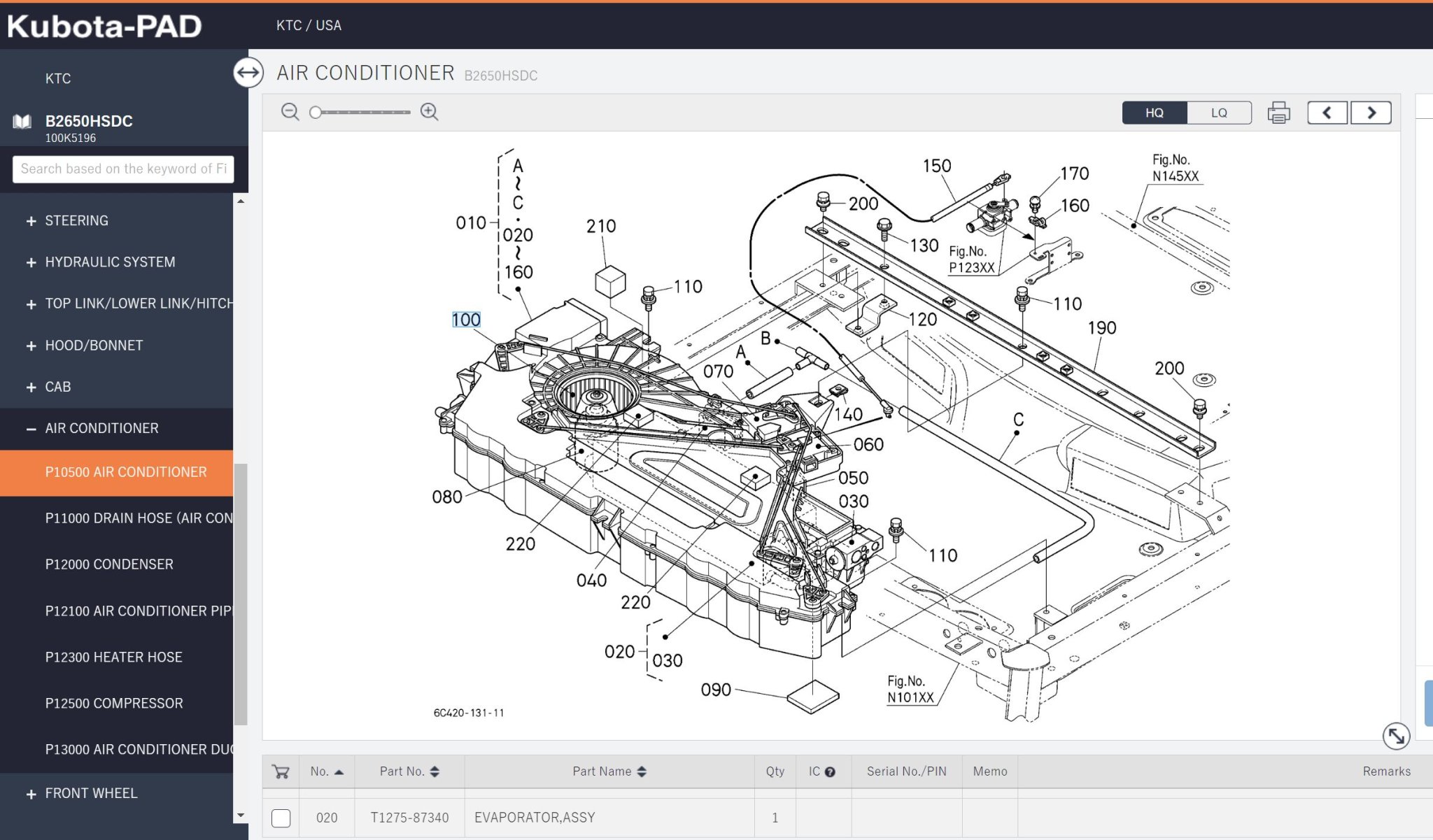
Task: Go to next figure arrow
Action: tap(1371, 113)
